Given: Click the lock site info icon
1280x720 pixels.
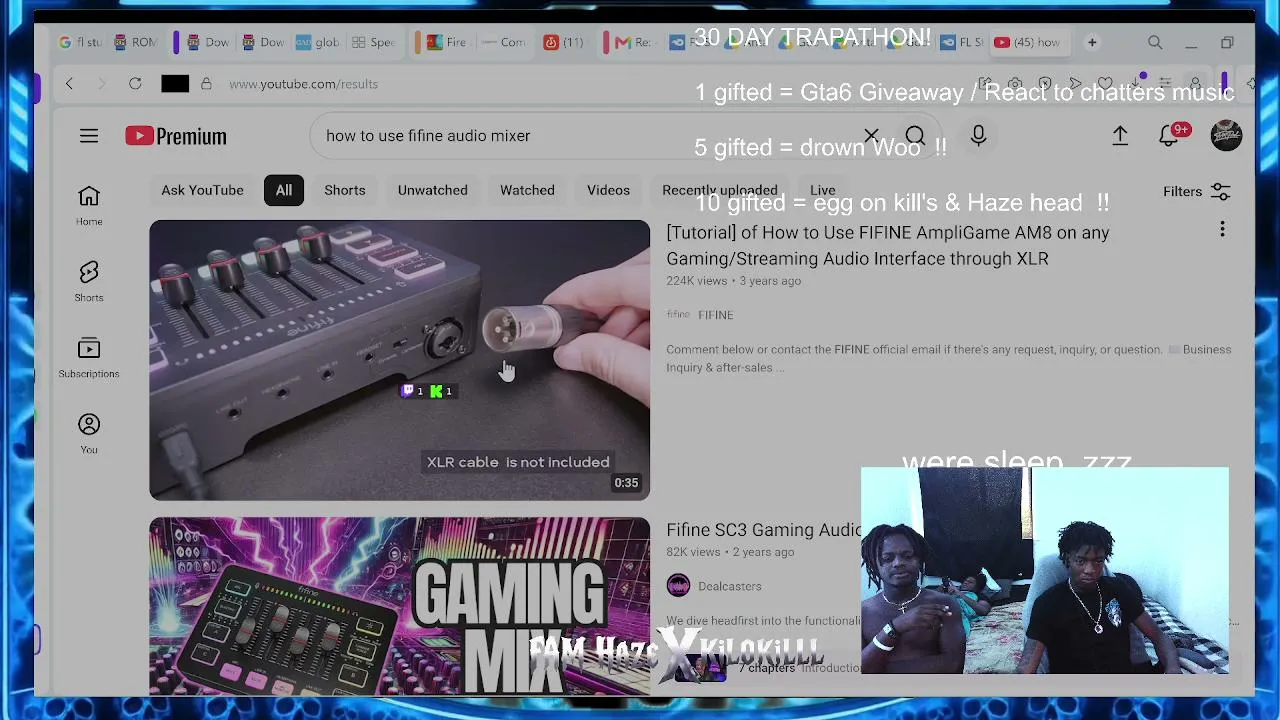Looking at the screenshot, I should 206,84.
